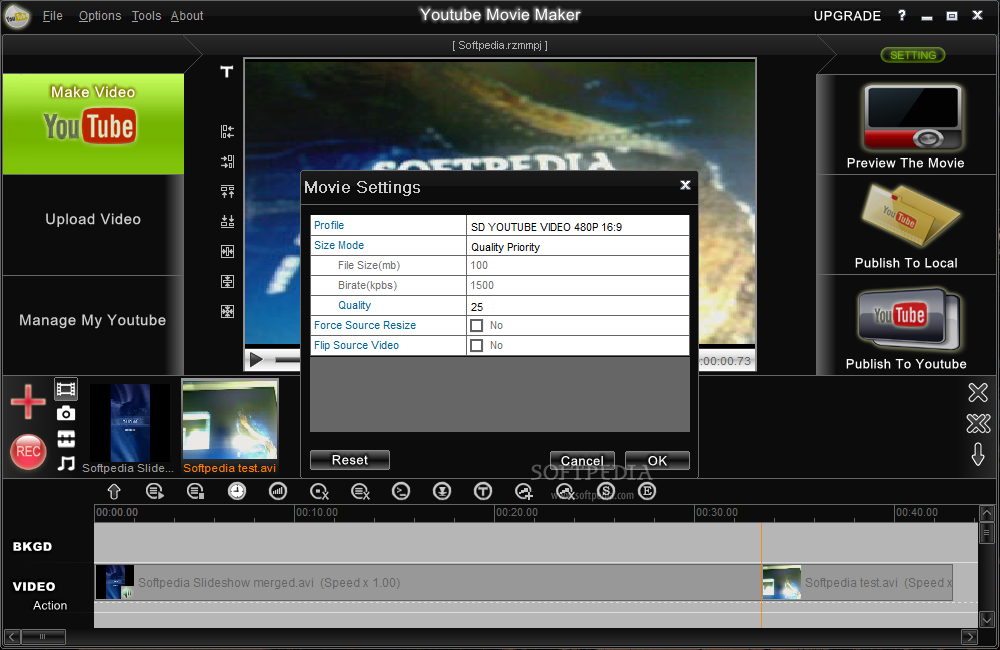Screen dimensions: 1000x650
Task: Select the Softpedia test.avi thumbnail
Action: point(230,427)
